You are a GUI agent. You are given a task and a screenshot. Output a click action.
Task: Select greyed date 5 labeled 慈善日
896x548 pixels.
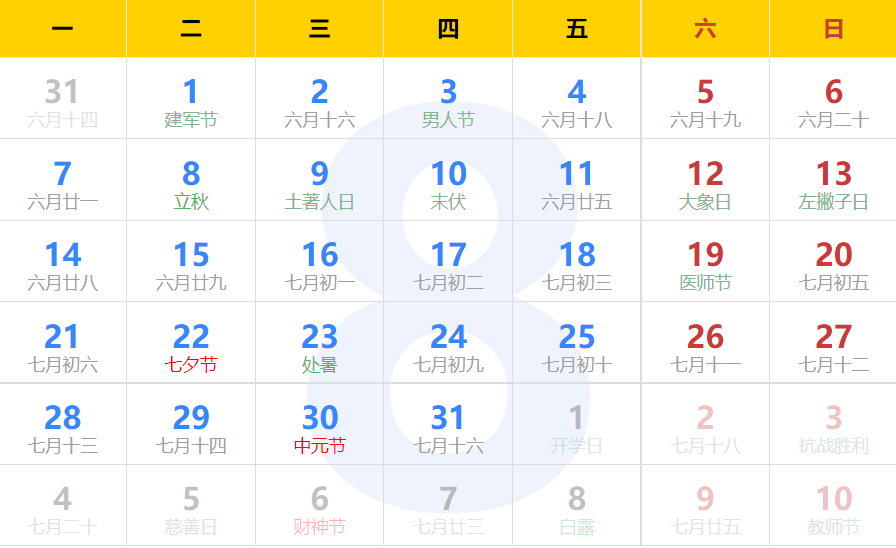click(191, 506)
